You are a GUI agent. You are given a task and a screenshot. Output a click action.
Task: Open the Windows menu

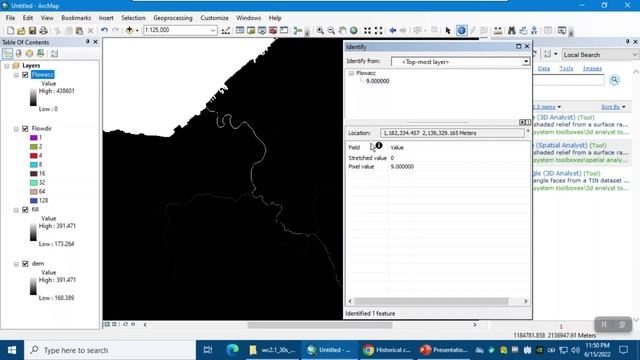coord(249,18)
